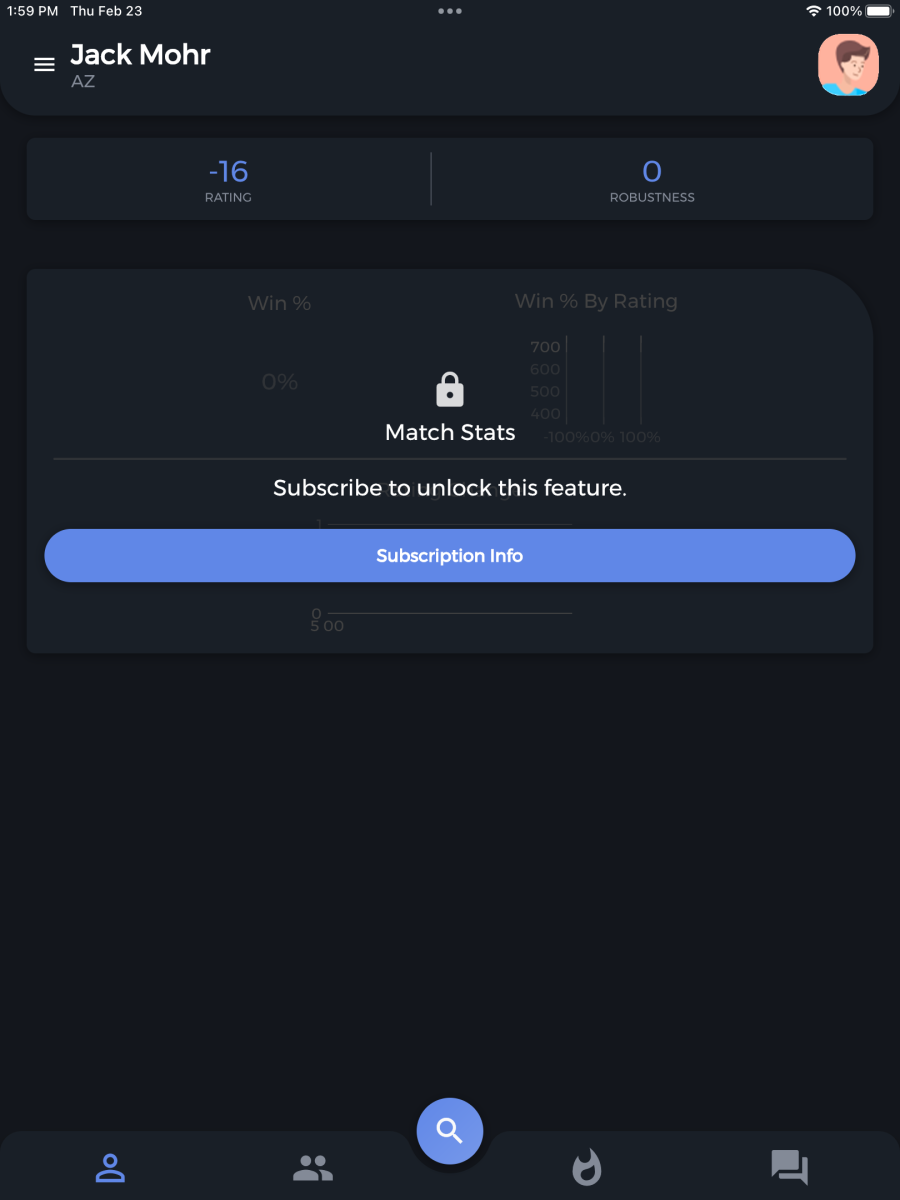Tap the Robustness score of 0

(652, 172)
